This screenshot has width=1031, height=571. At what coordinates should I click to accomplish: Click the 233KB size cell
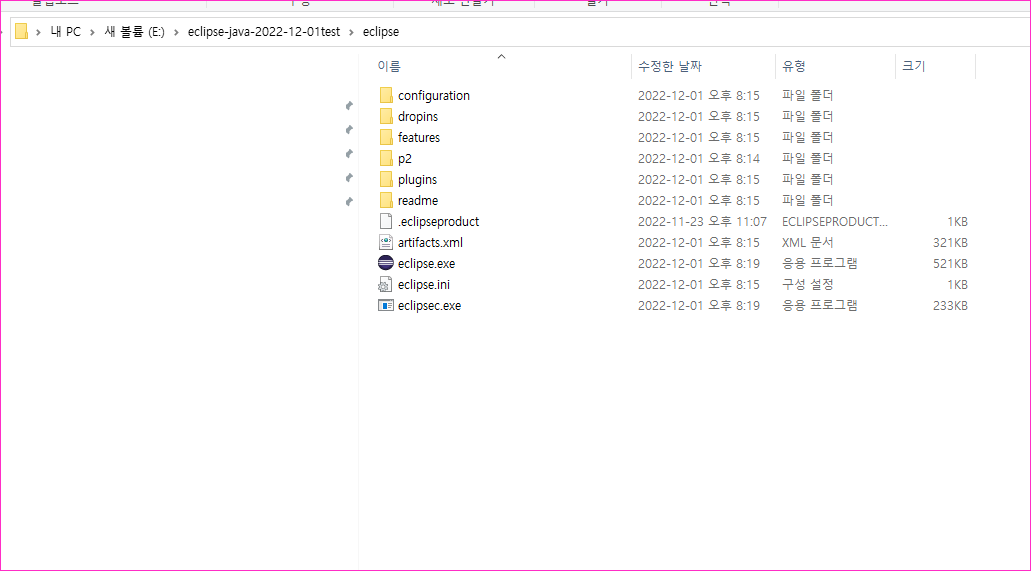coord(950,306)
